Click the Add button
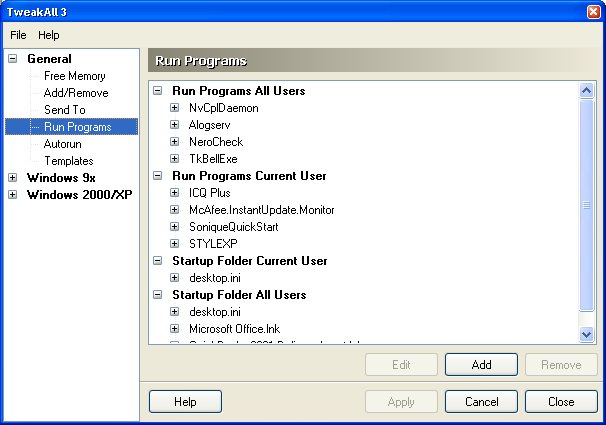The width and height of the screenshot is (606, 425). 481,364
